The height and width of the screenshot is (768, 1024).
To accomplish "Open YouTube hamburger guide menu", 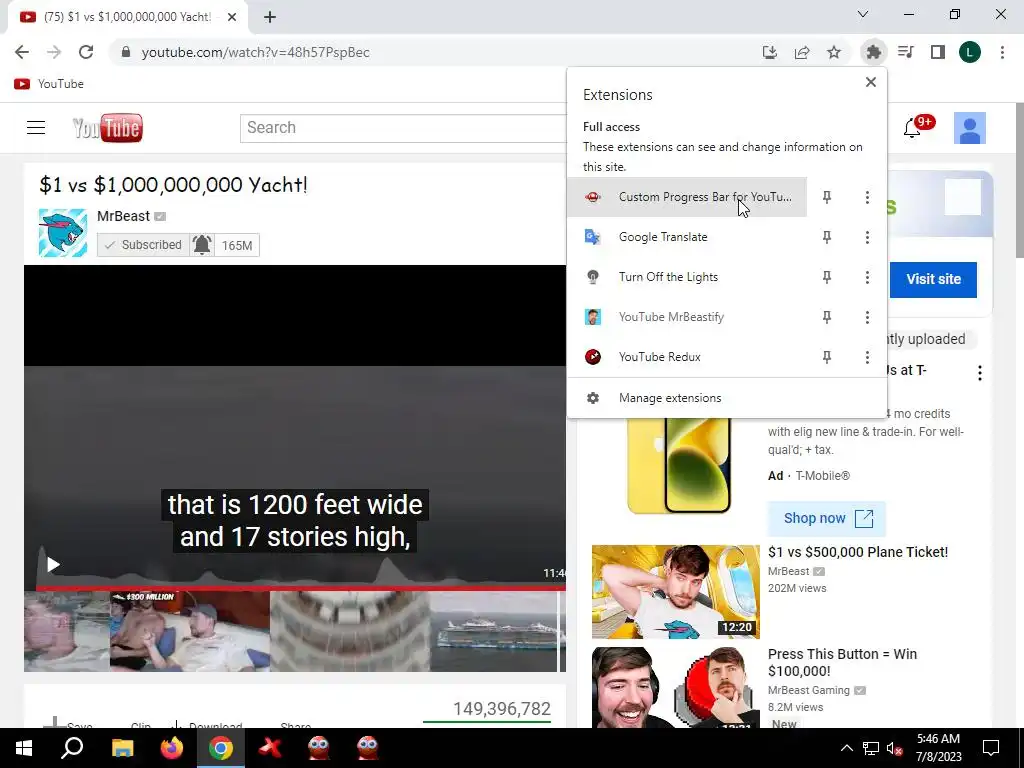I will [x=36, y=127].
